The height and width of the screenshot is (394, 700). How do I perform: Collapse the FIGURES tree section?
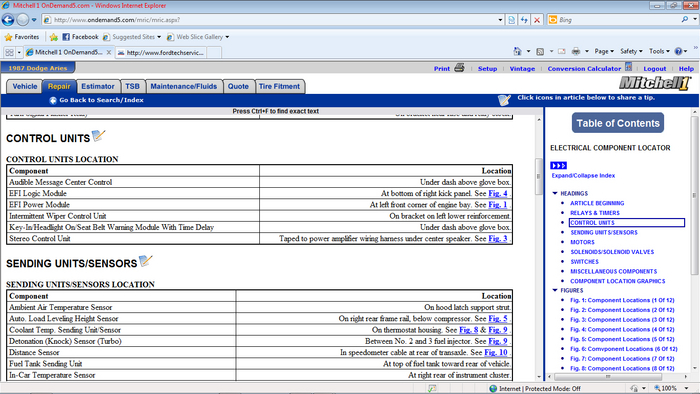tap(555, 290)
